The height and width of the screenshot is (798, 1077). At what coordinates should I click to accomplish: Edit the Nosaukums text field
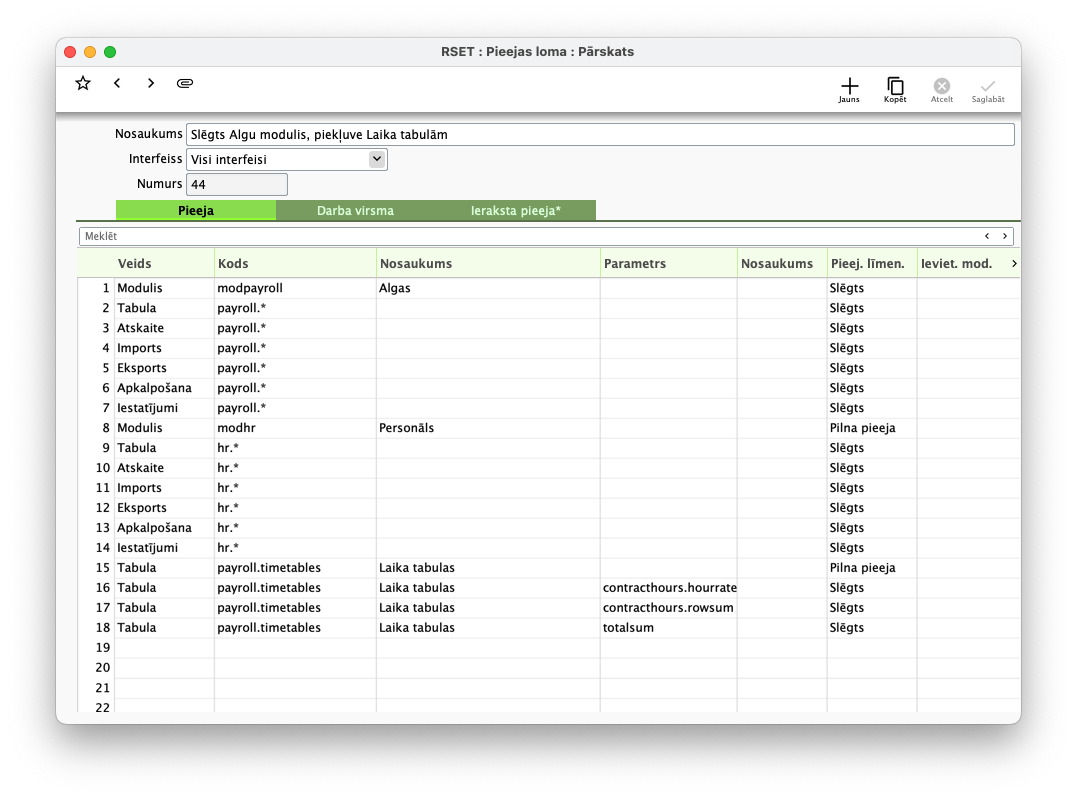(600, 135)
